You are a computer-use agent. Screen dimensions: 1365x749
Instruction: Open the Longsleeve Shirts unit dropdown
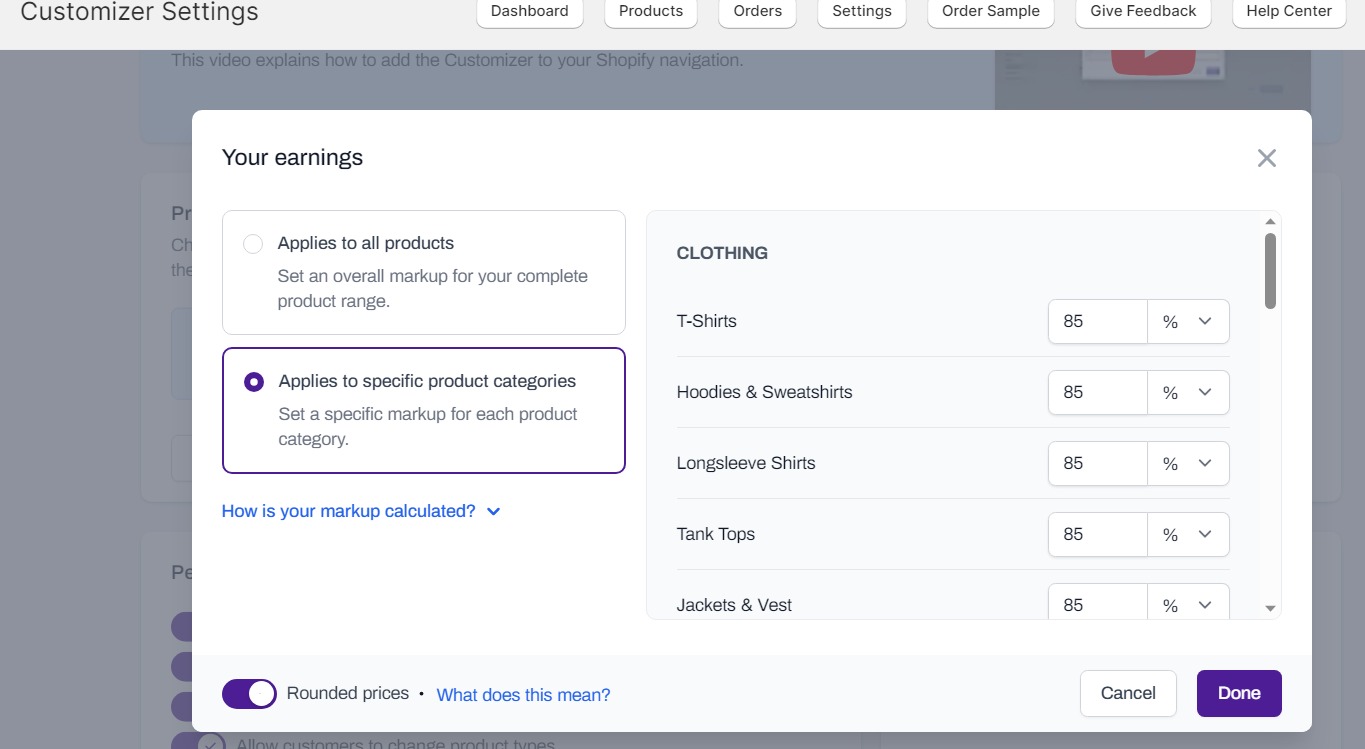click(1188, 464)
